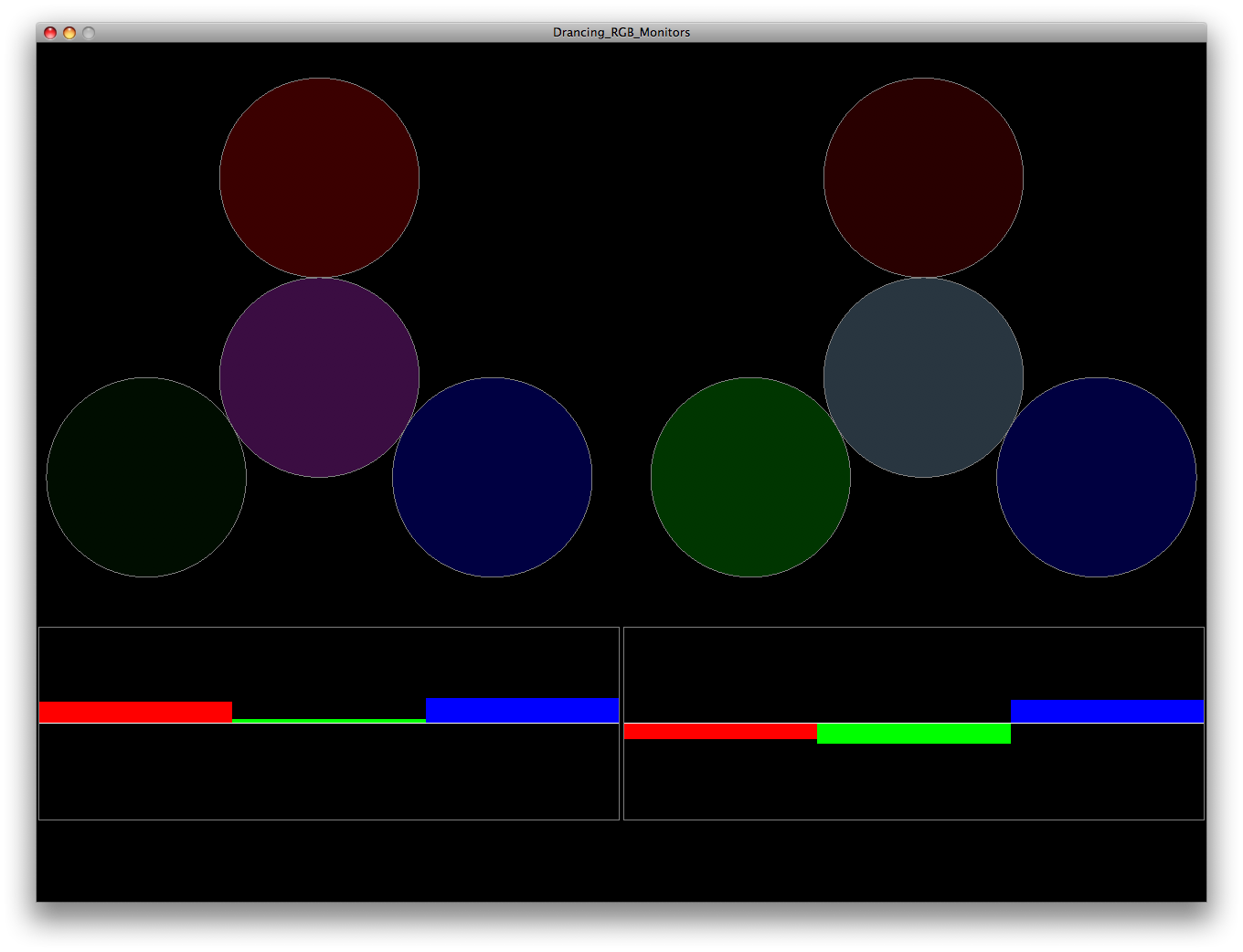The height and width of the screenshot is (952, 1243).
Task: Click the green bar in the right monitor
Action: [913, 733]
